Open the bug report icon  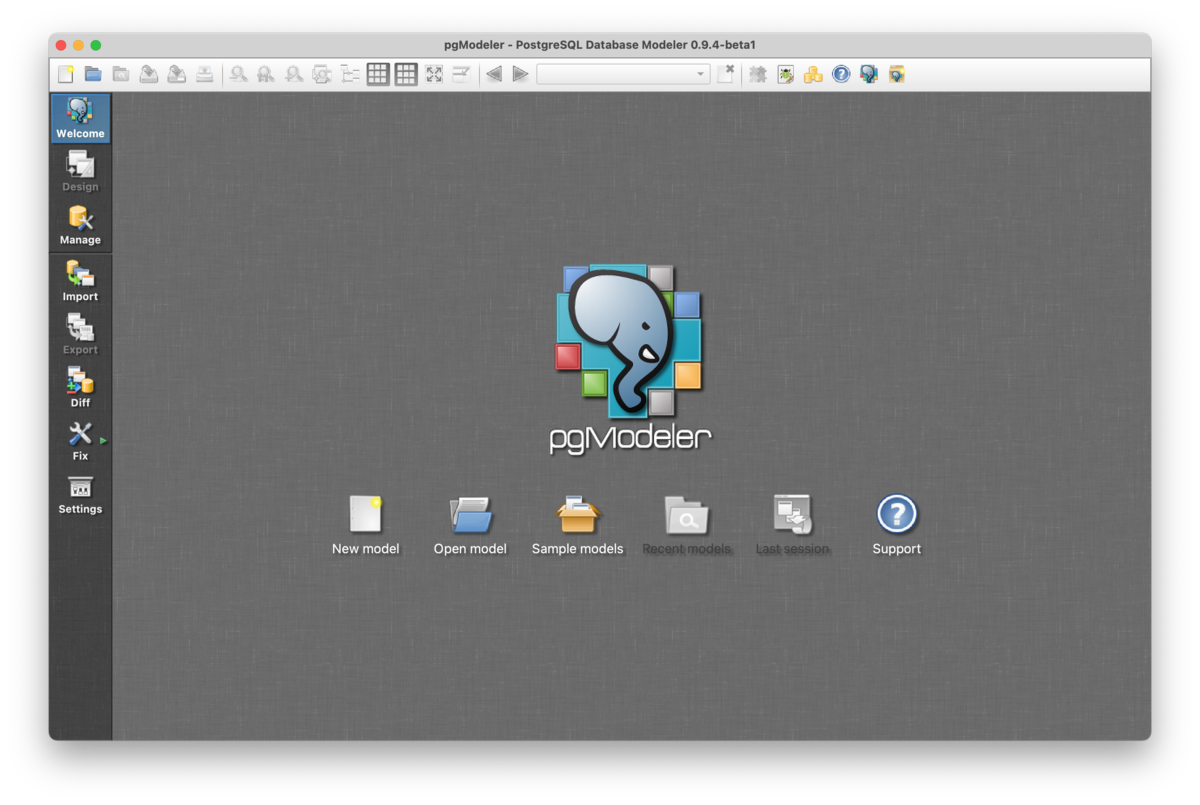[x=786, y=74]
